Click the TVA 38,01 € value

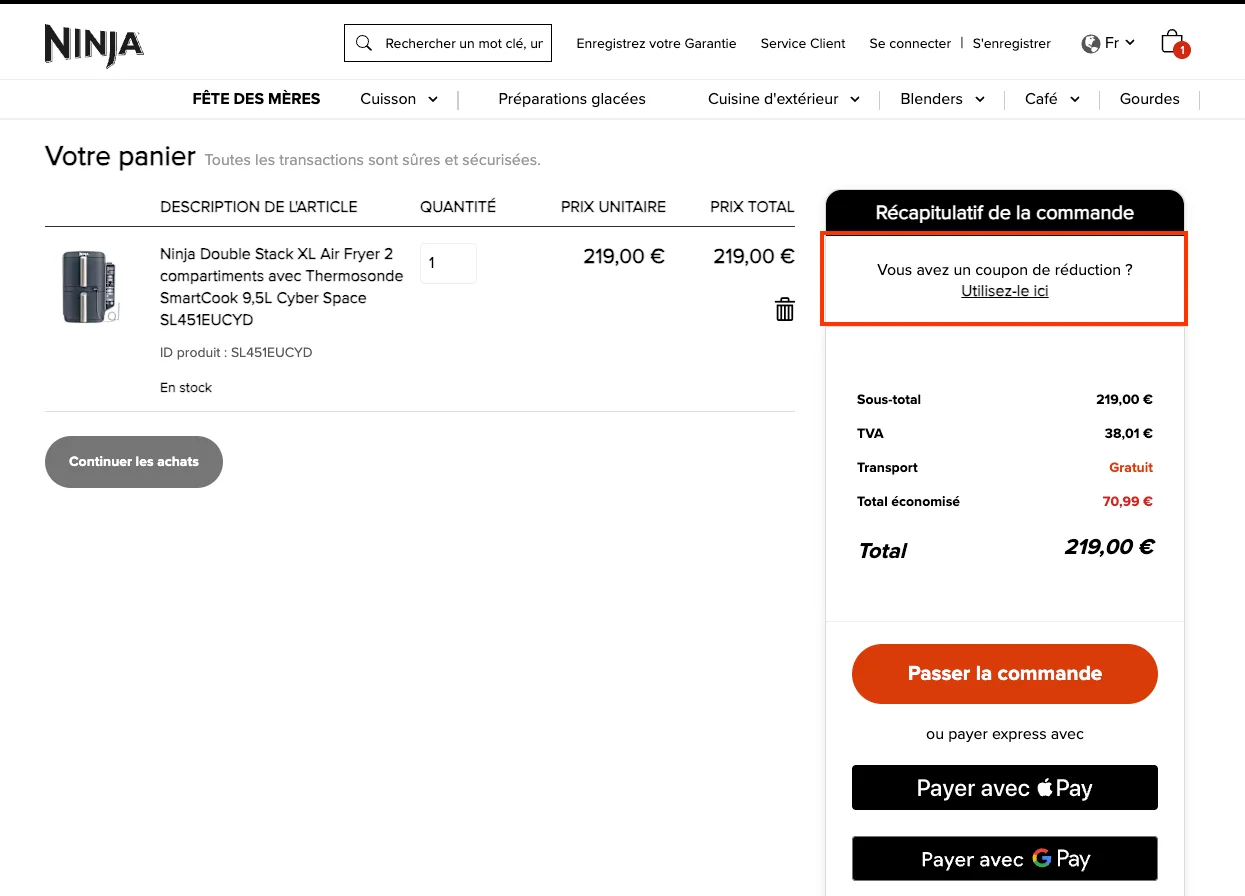point(1129,434)
